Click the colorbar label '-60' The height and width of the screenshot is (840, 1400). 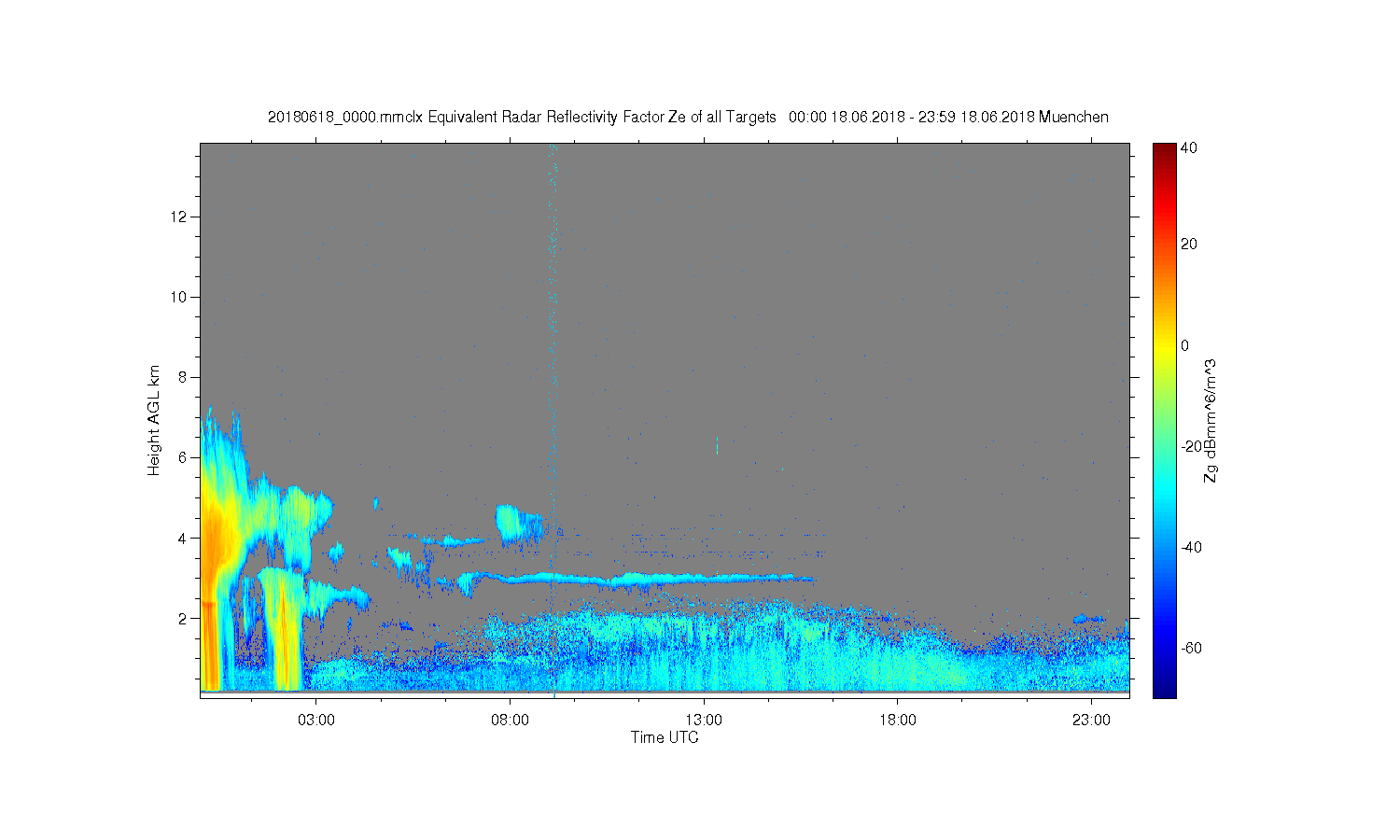[x=1190, y=648]
